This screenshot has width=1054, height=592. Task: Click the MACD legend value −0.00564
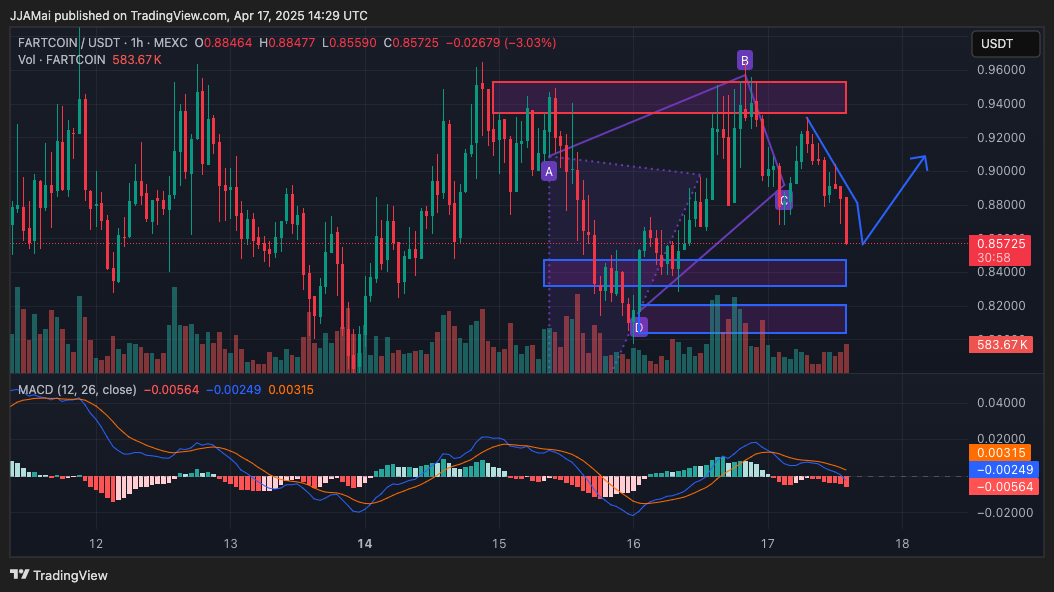pos(171,390)
